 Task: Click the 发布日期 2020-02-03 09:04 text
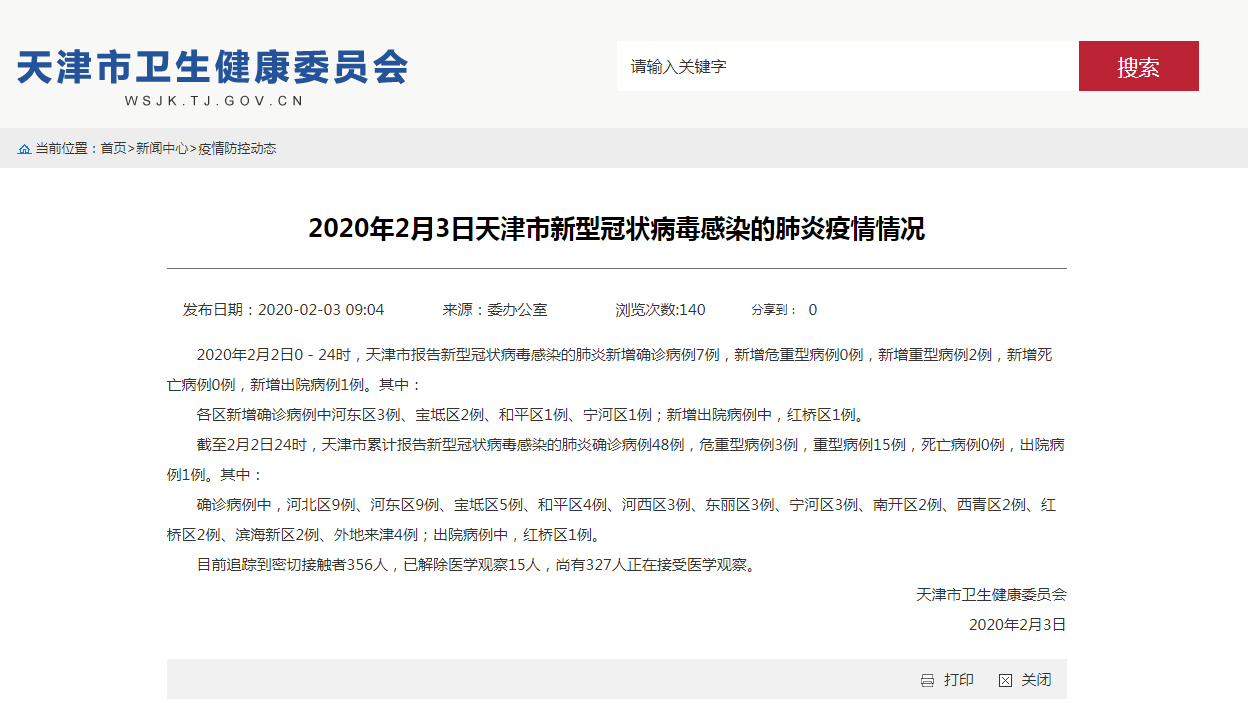click(x=283, y=310)
